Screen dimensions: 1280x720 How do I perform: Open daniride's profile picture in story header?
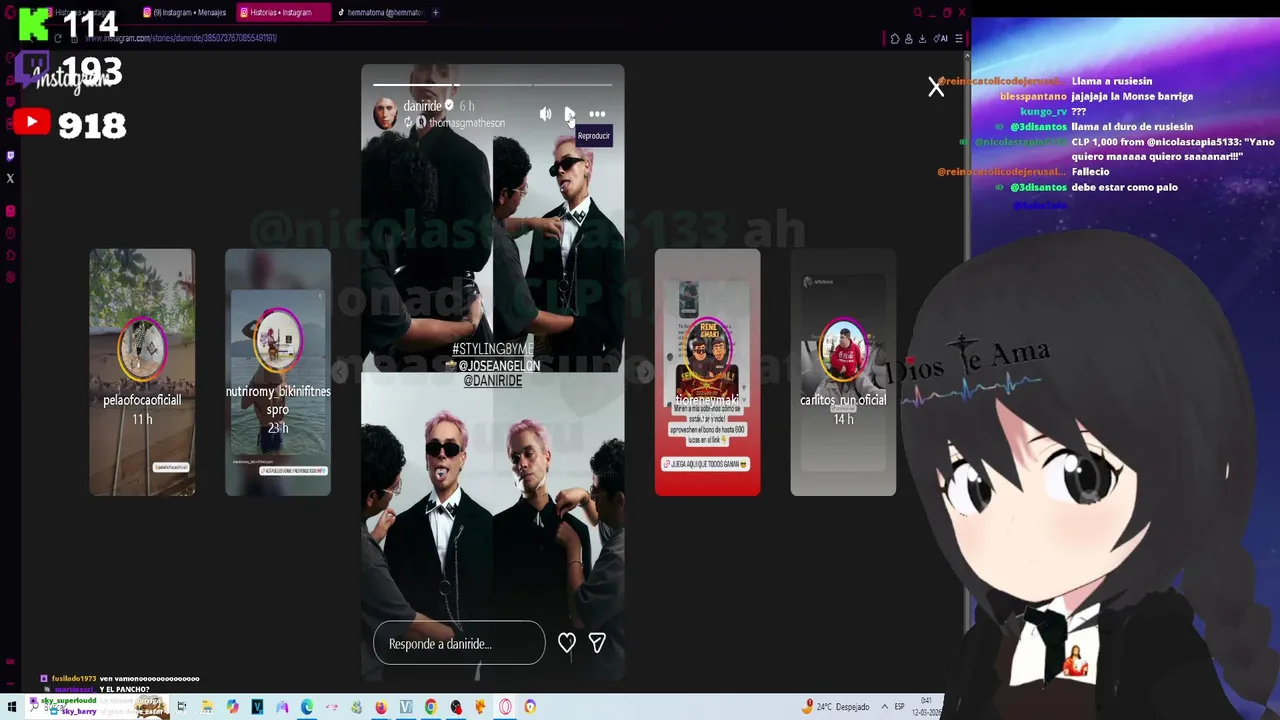coord(385,113)
